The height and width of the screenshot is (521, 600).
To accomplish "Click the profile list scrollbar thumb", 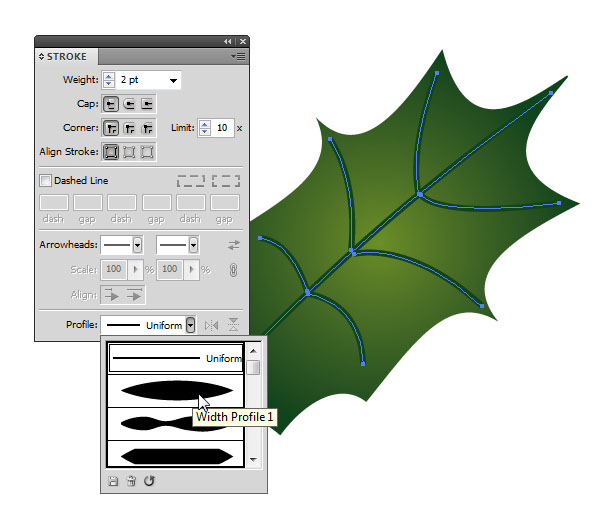I will click(253, 368).
